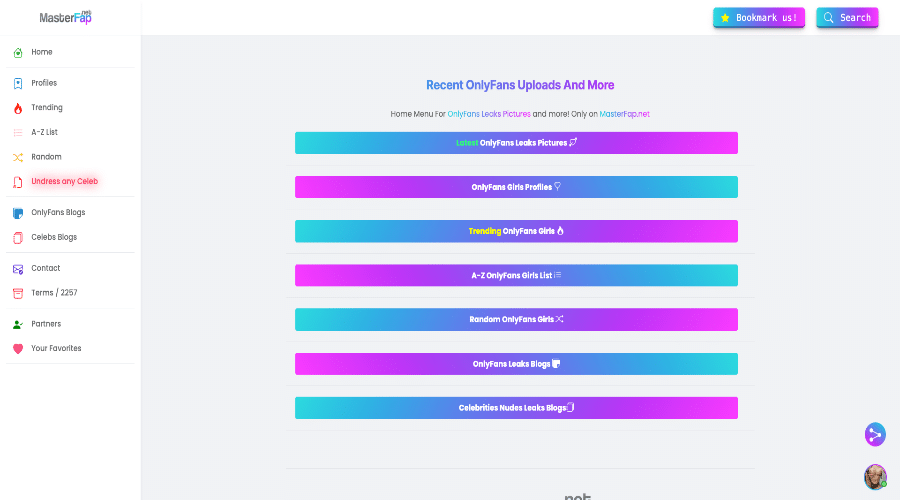Click the OnlyFans Girls Profiles banner button
900x500 pixels.
click(x=516, y=187)
